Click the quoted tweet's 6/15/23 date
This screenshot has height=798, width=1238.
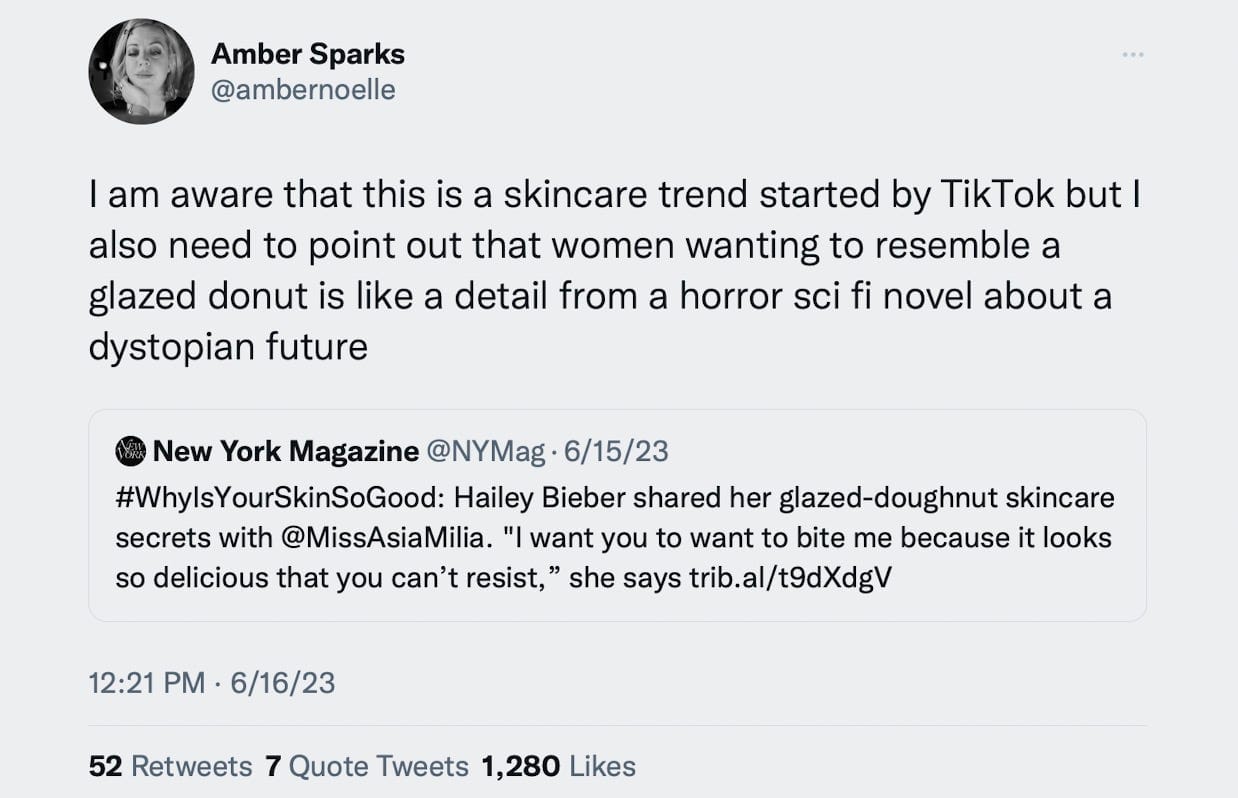[x=616, y=451]
